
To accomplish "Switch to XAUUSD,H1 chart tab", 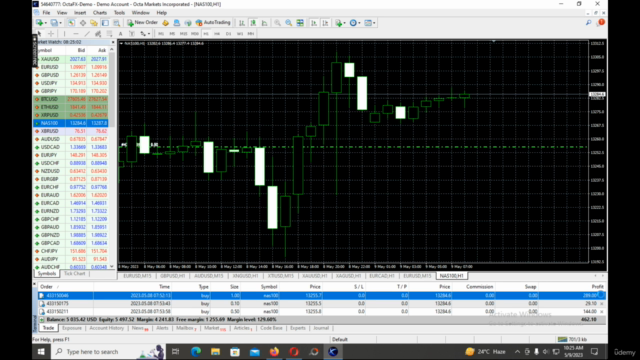I will 315,276.
